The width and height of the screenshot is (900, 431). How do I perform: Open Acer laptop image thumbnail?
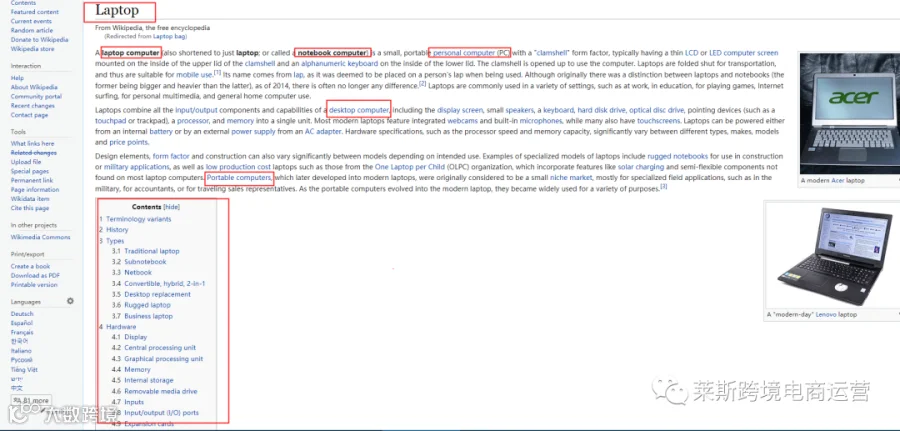click(849, 114)
